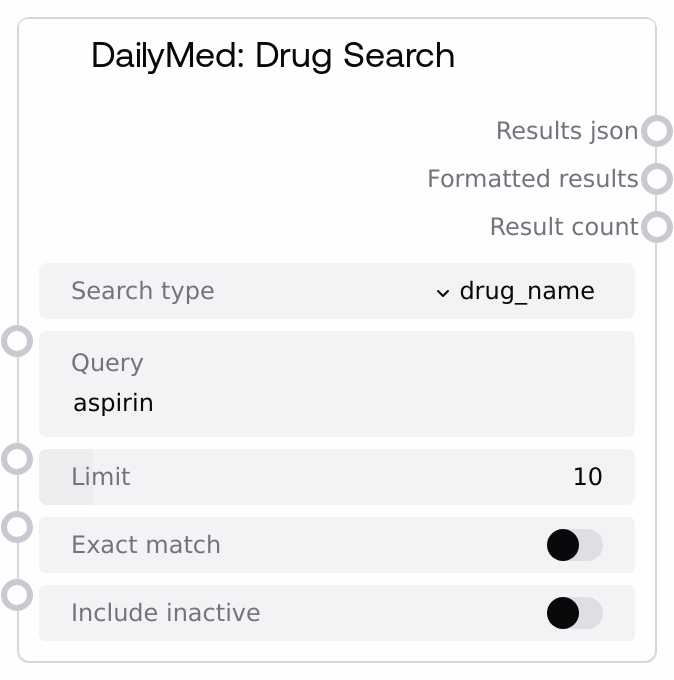Enable the Exact match switch
Image resolution: width=674 pixels, height=680 pixels.
coord(574,545)
